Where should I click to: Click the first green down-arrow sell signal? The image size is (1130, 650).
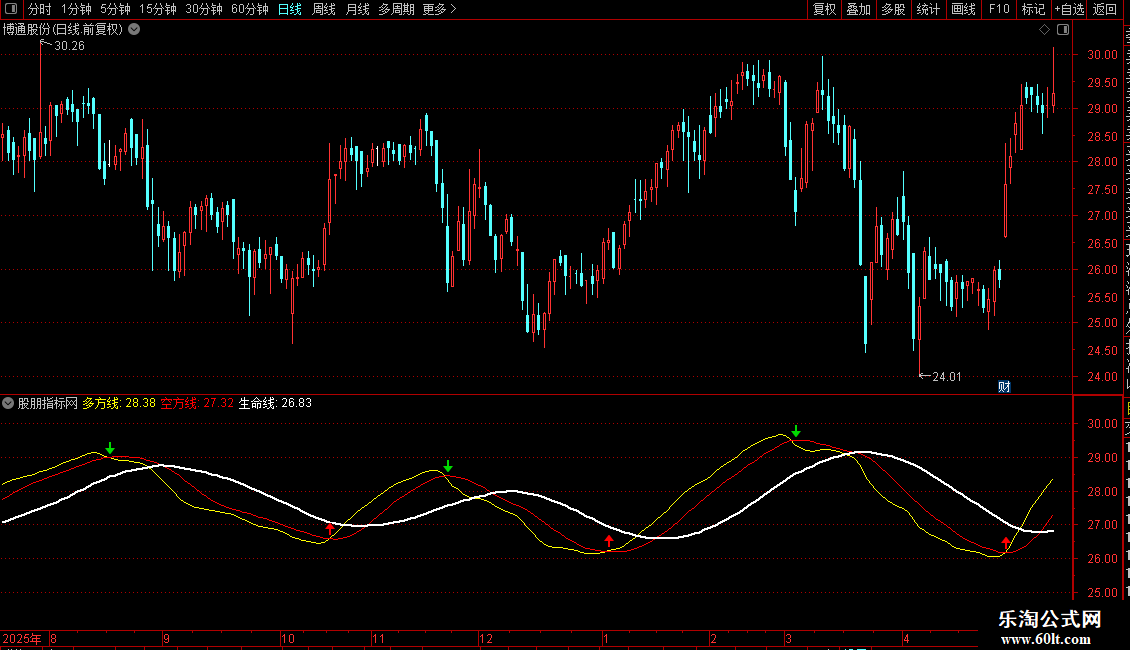pyautogui.click(x=110, y=449)
